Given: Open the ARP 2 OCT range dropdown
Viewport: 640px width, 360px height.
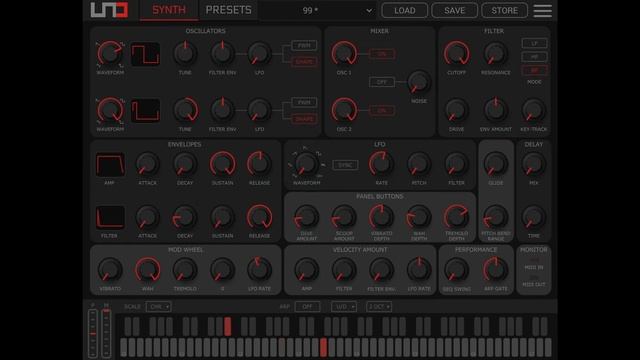Looking at the screenshot, I should 379,307.
